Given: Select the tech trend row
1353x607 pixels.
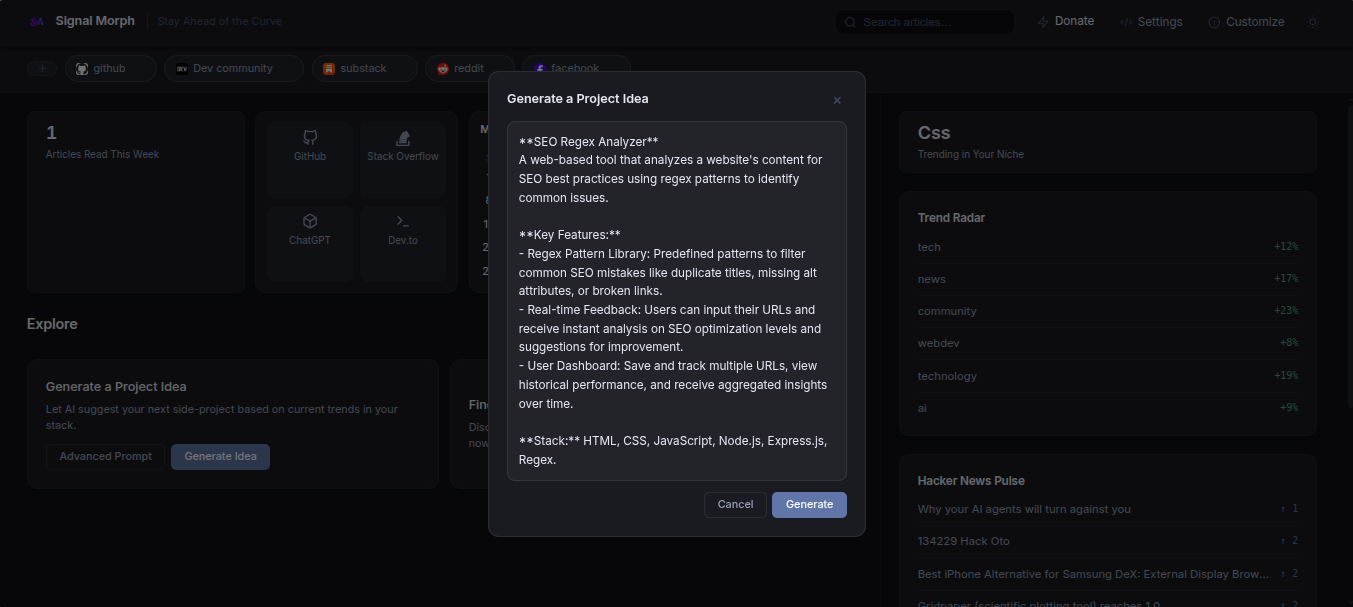Looking at the screenshot, I should pos(1107,247).
